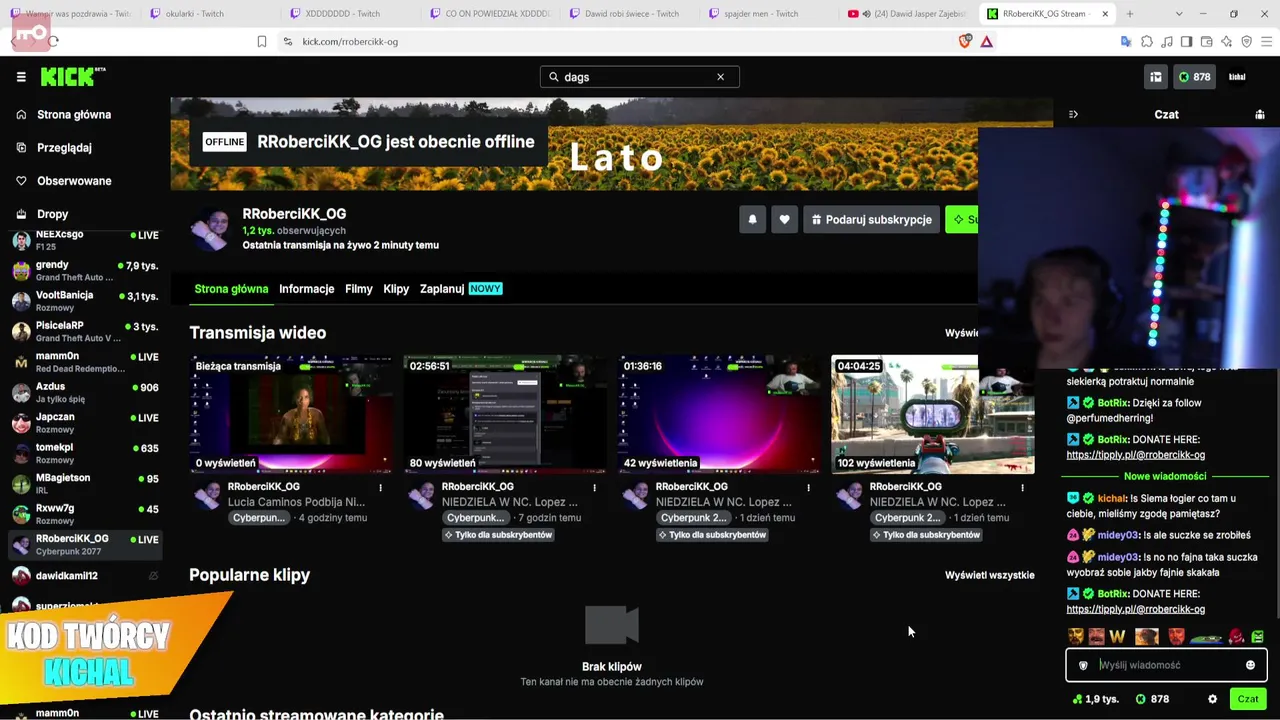Open the 878 Kick points balance in header
The image size is (1280, 720).
(1195, 77)
